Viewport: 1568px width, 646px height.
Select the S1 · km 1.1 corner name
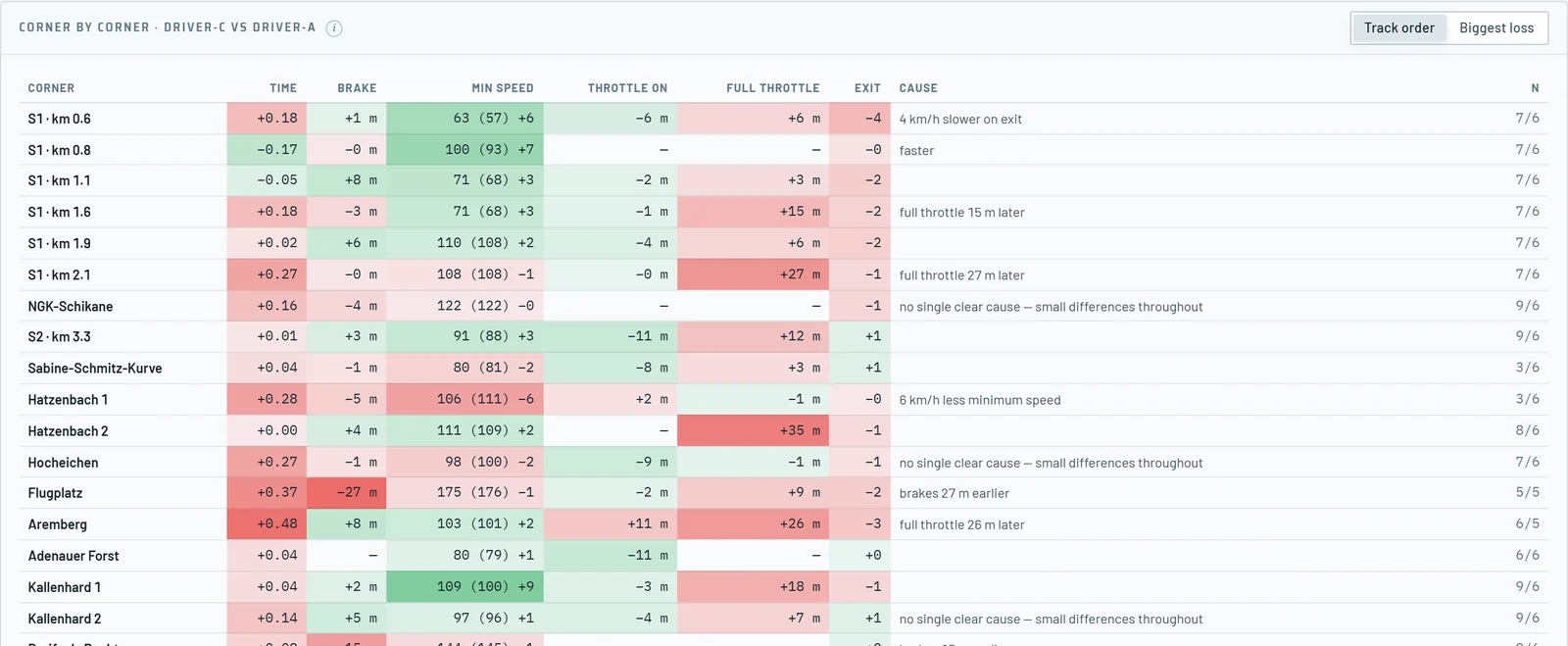[x=59, y=181]
